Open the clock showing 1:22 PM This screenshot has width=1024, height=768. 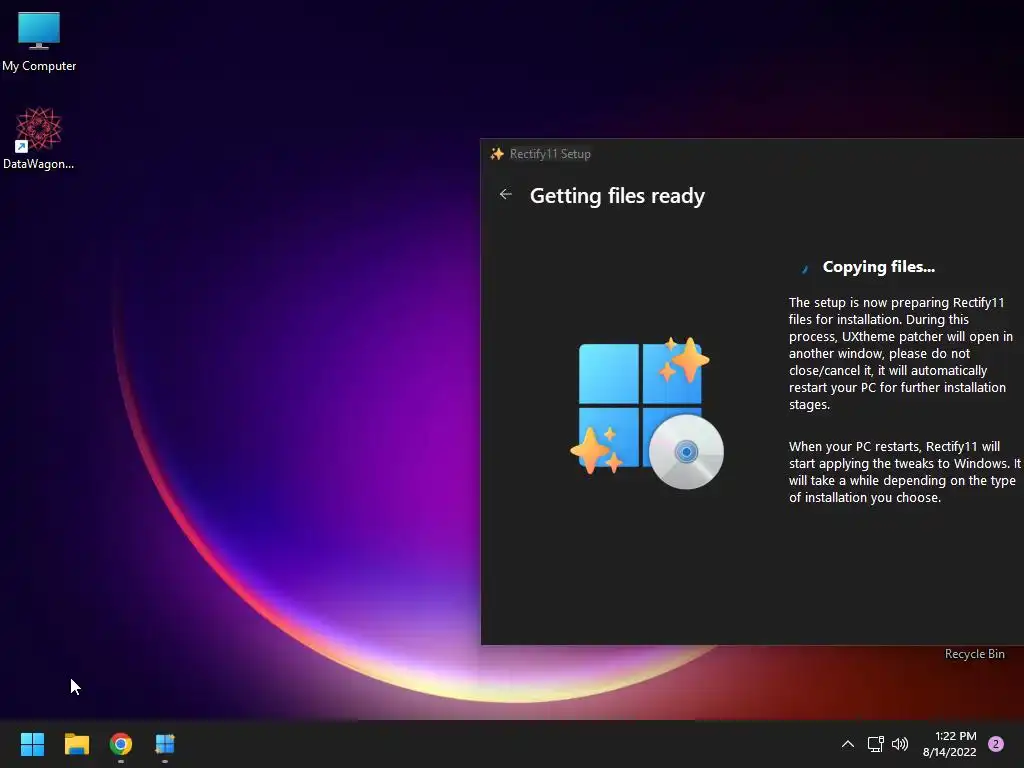coord(950,744)
